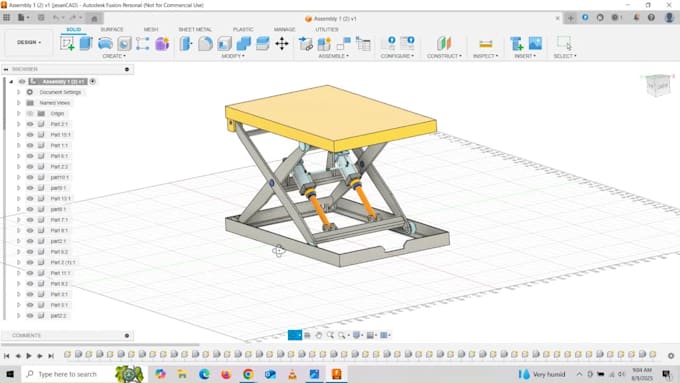Select the Move/Copy arrows tool
This screenshot has height=383, width=680.
[282, 44]
